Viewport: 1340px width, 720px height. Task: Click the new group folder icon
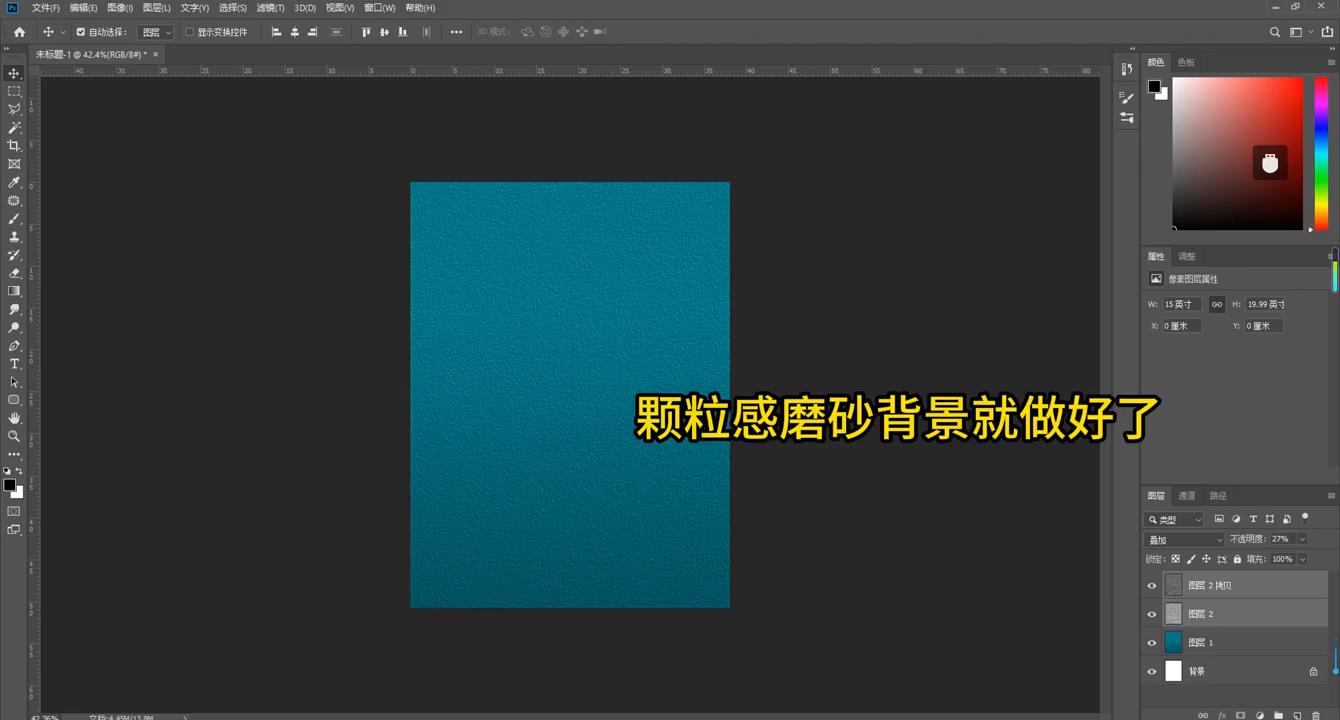(x=1278, y=716)
